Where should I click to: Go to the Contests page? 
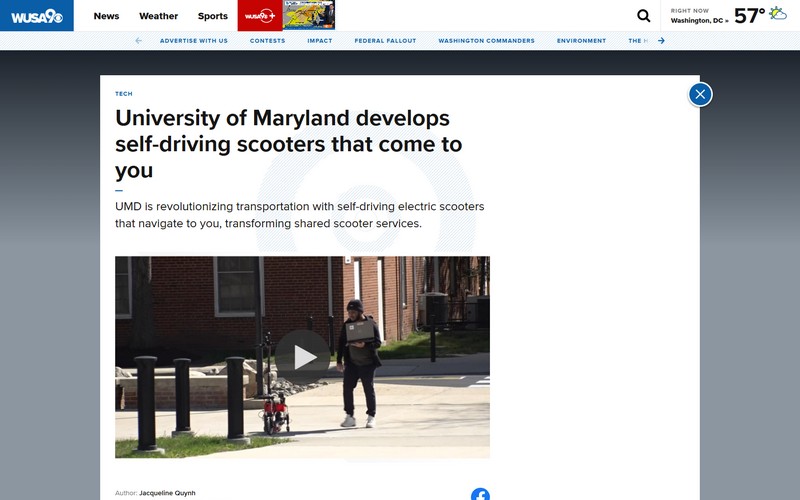267,41
